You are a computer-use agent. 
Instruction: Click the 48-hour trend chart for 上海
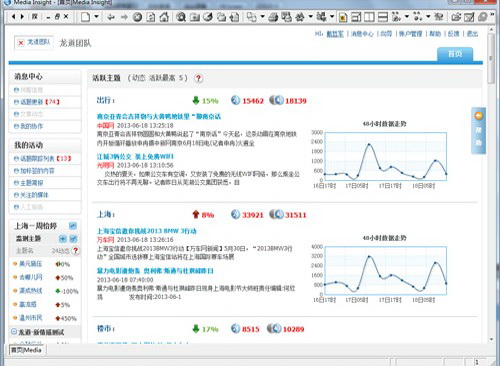[385, 270]
